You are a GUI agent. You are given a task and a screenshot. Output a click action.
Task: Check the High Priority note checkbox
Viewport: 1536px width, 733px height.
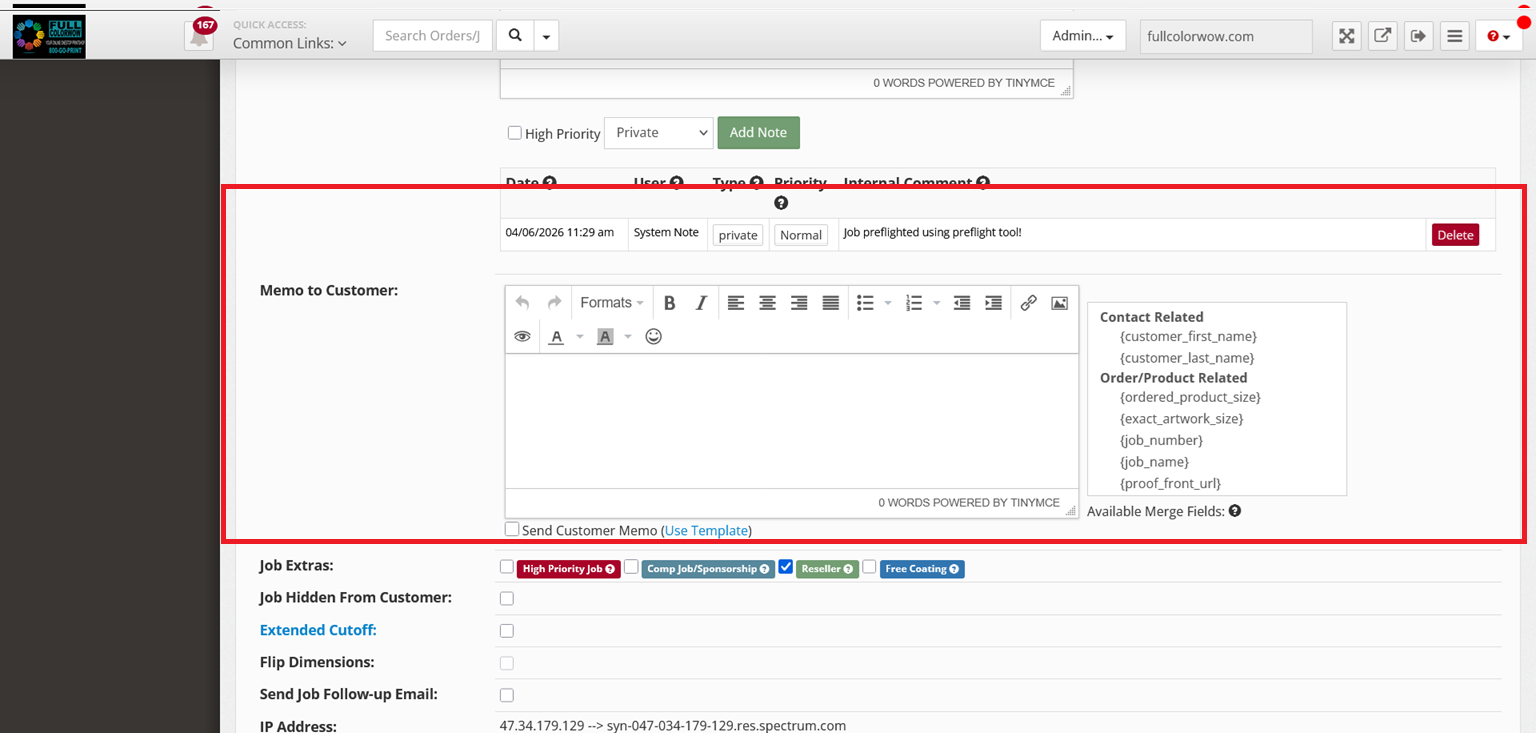(x=514, y=133)
